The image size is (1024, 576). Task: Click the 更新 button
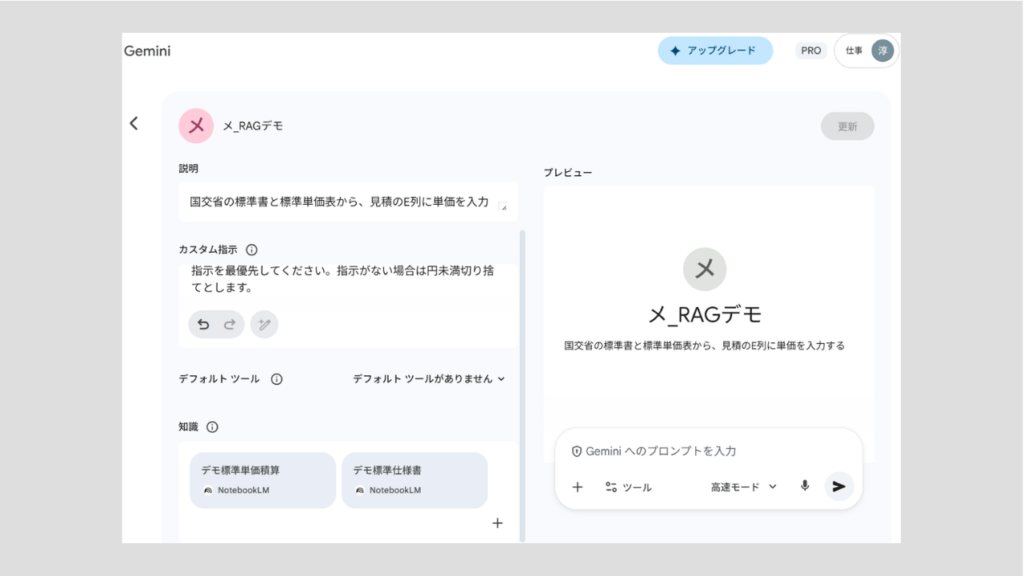click(x=847, y=126)
